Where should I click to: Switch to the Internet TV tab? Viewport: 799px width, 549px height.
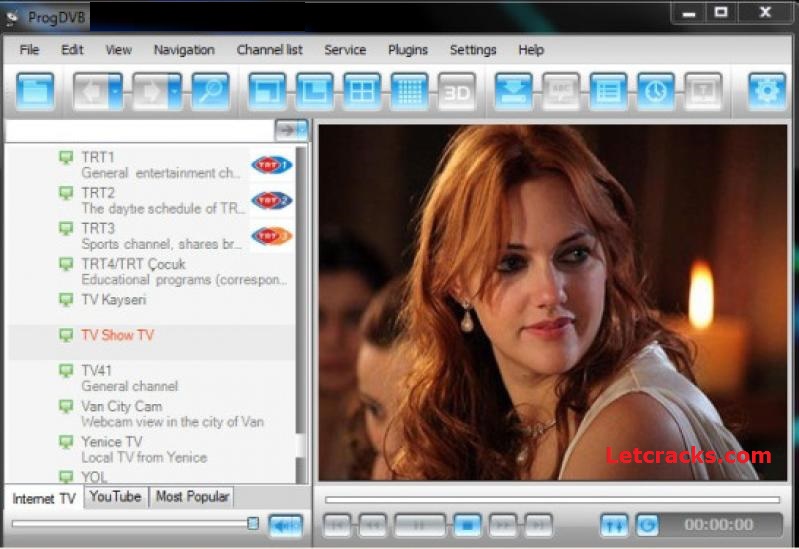pos(44,498)
